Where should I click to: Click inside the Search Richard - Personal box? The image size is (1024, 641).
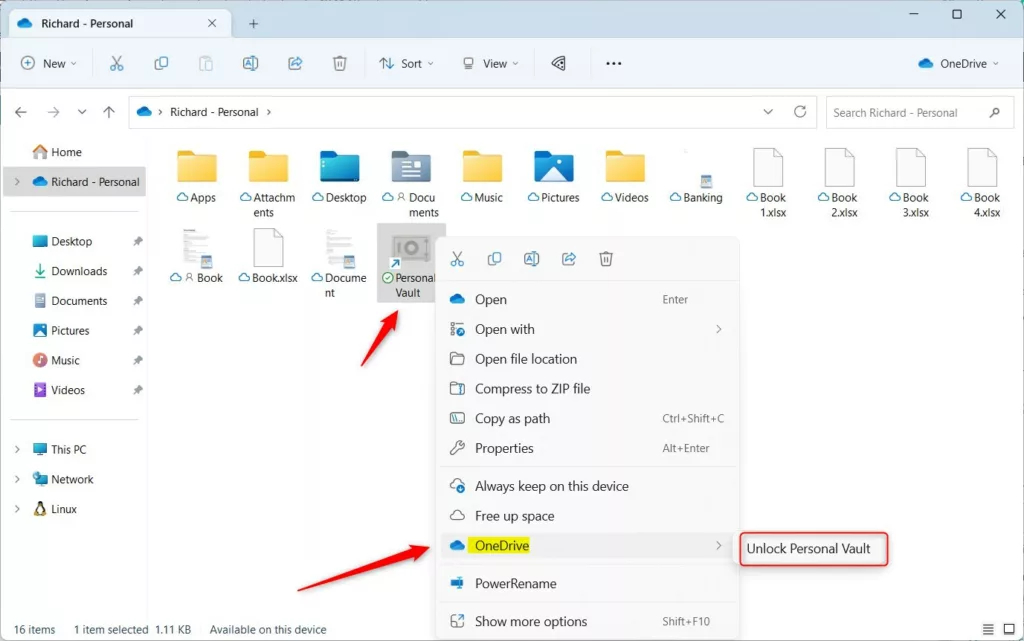[x=910, y=112]
